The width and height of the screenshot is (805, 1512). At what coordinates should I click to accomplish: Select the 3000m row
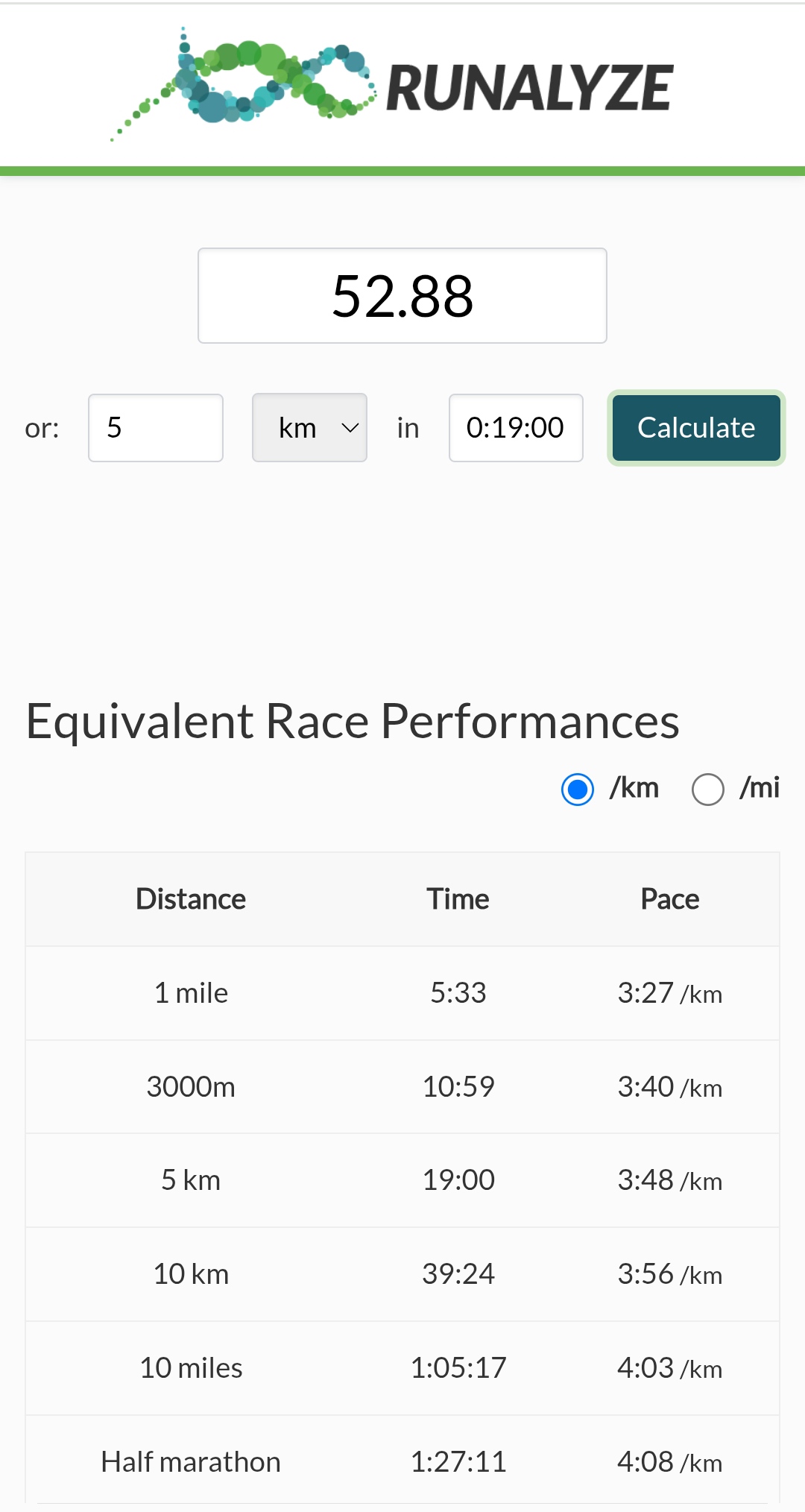[x=402, y=1087]
